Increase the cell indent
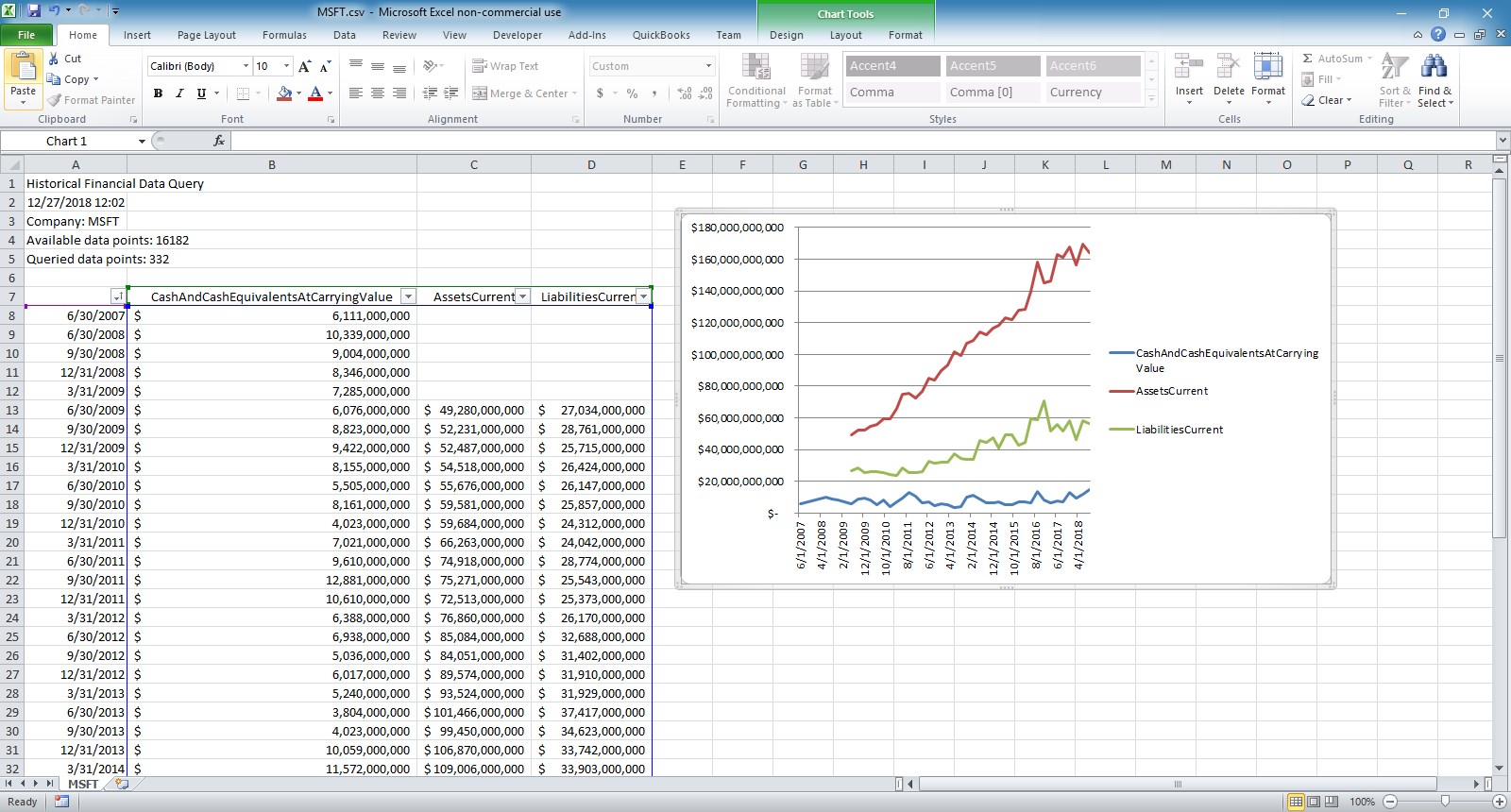The image size is (1511, 812). pos(451,93)
